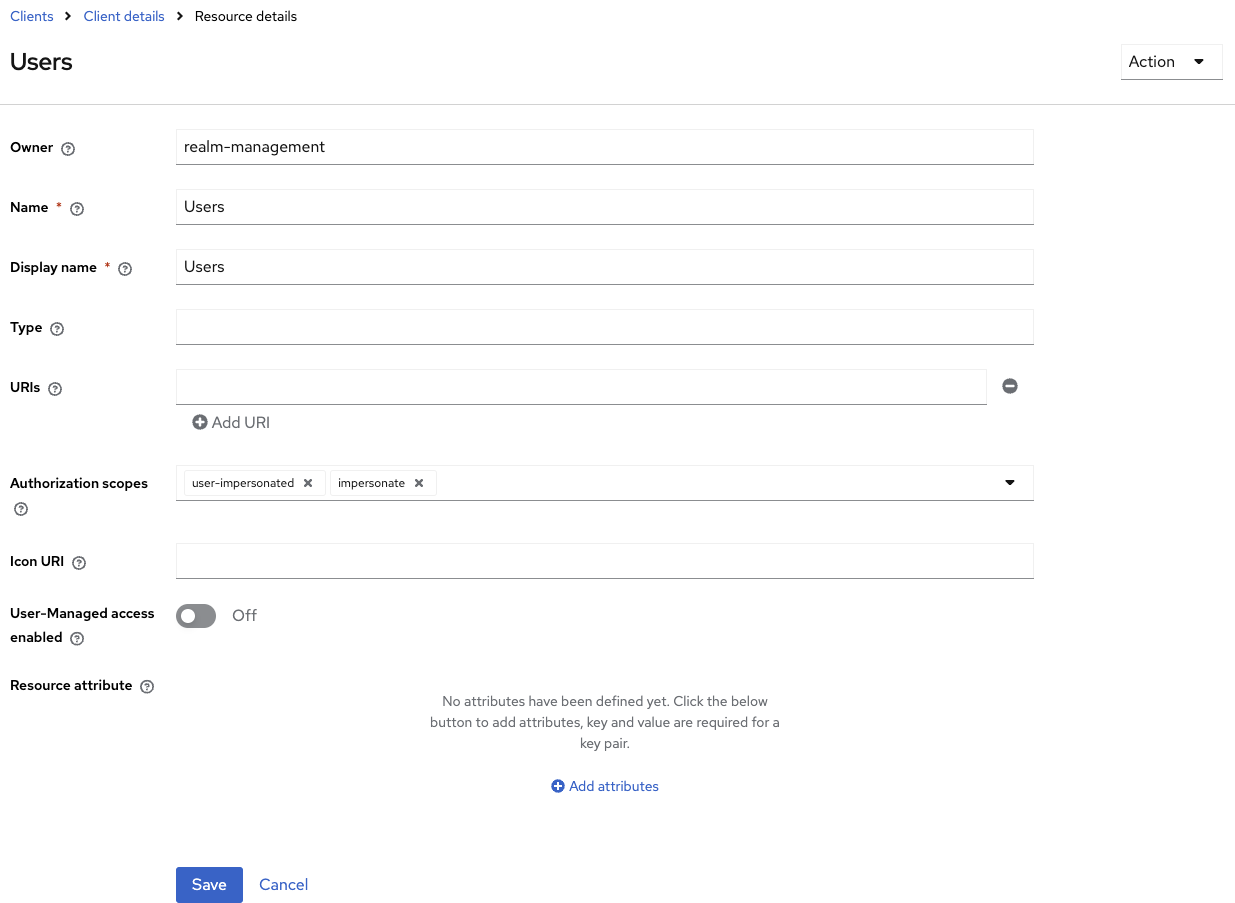
Task: Click Add URI button
Action: point(231,423)
